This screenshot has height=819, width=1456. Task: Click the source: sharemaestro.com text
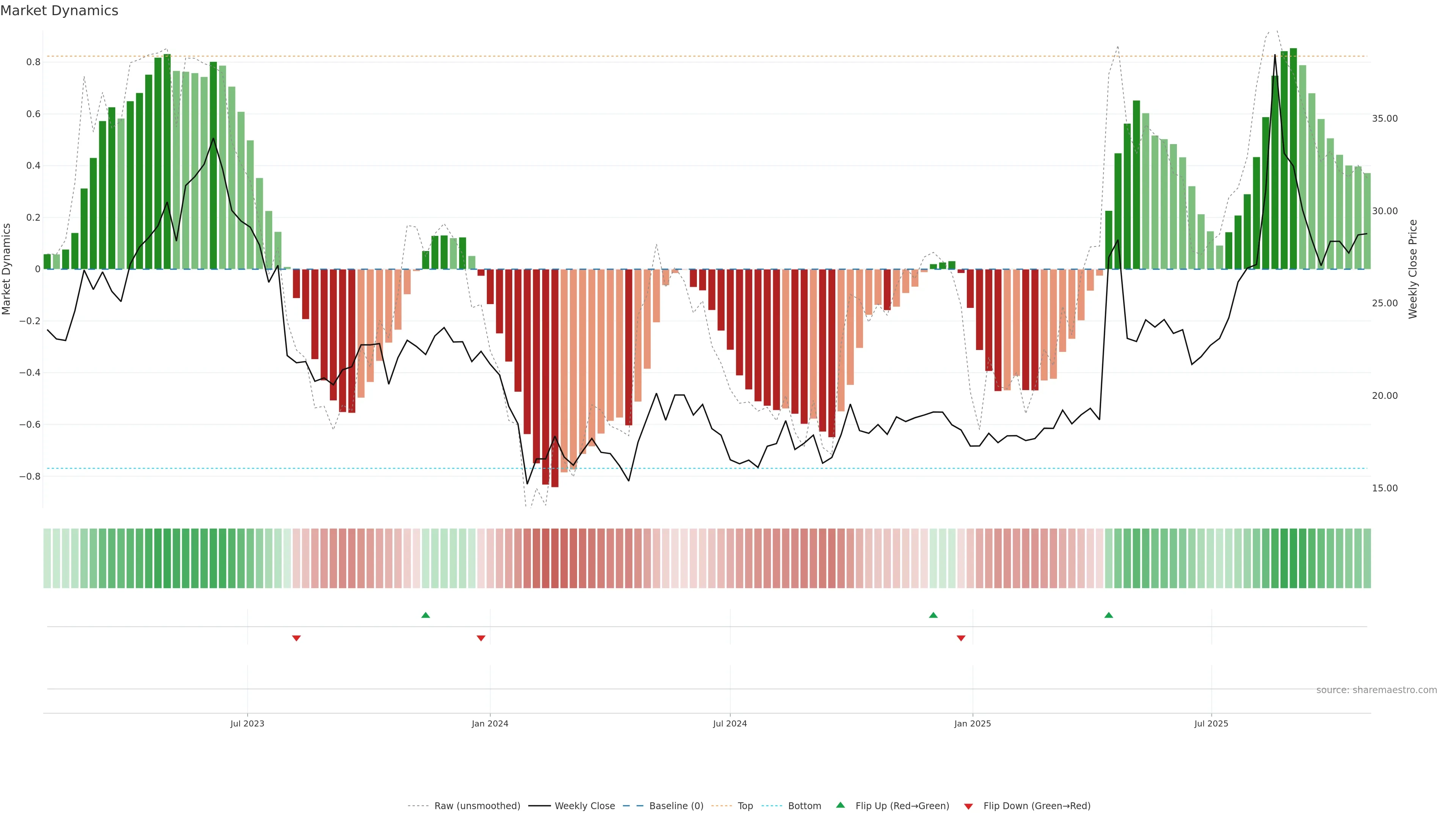pos(1376,690)
